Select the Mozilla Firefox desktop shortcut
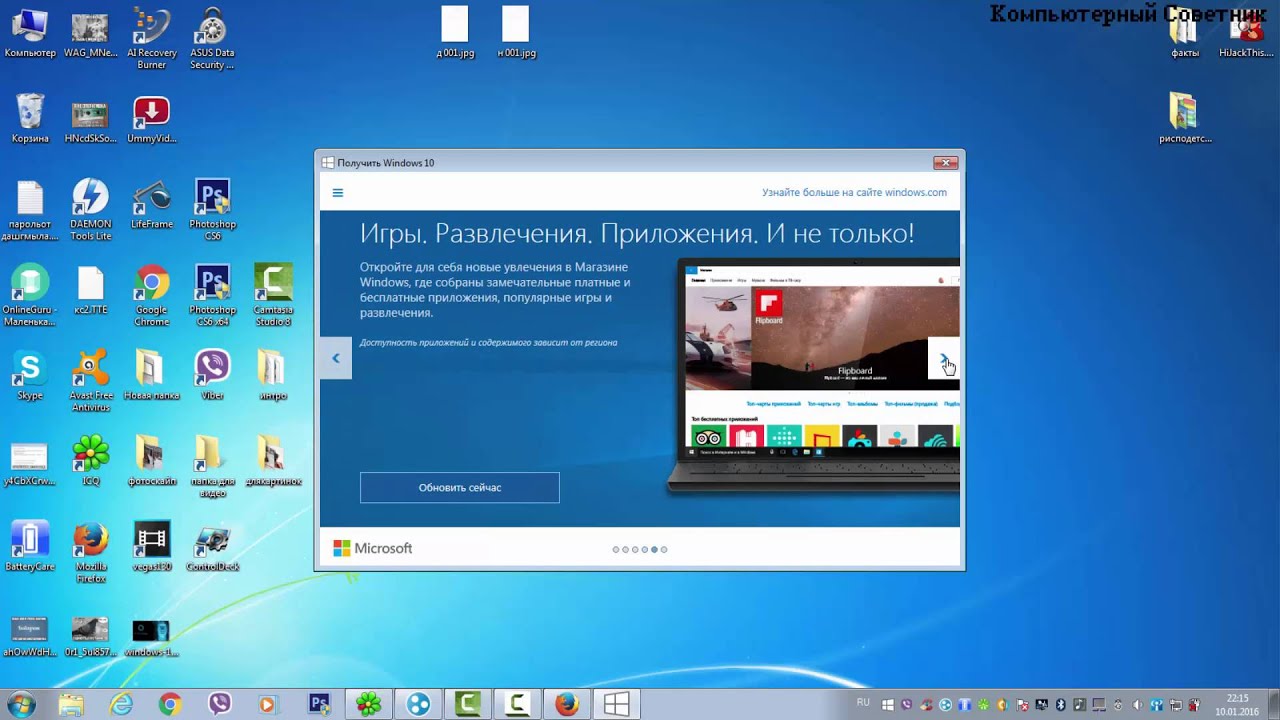 [91, 552]
